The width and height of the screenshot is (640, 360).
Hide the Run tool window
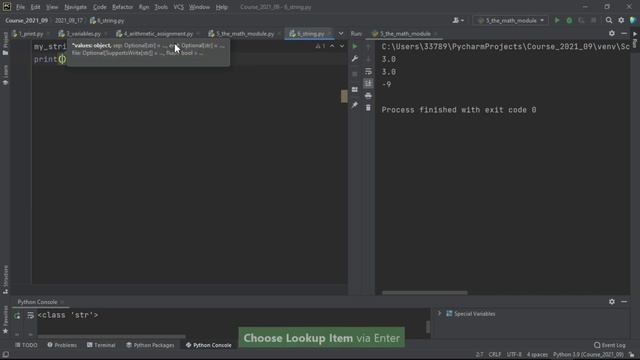624,33
